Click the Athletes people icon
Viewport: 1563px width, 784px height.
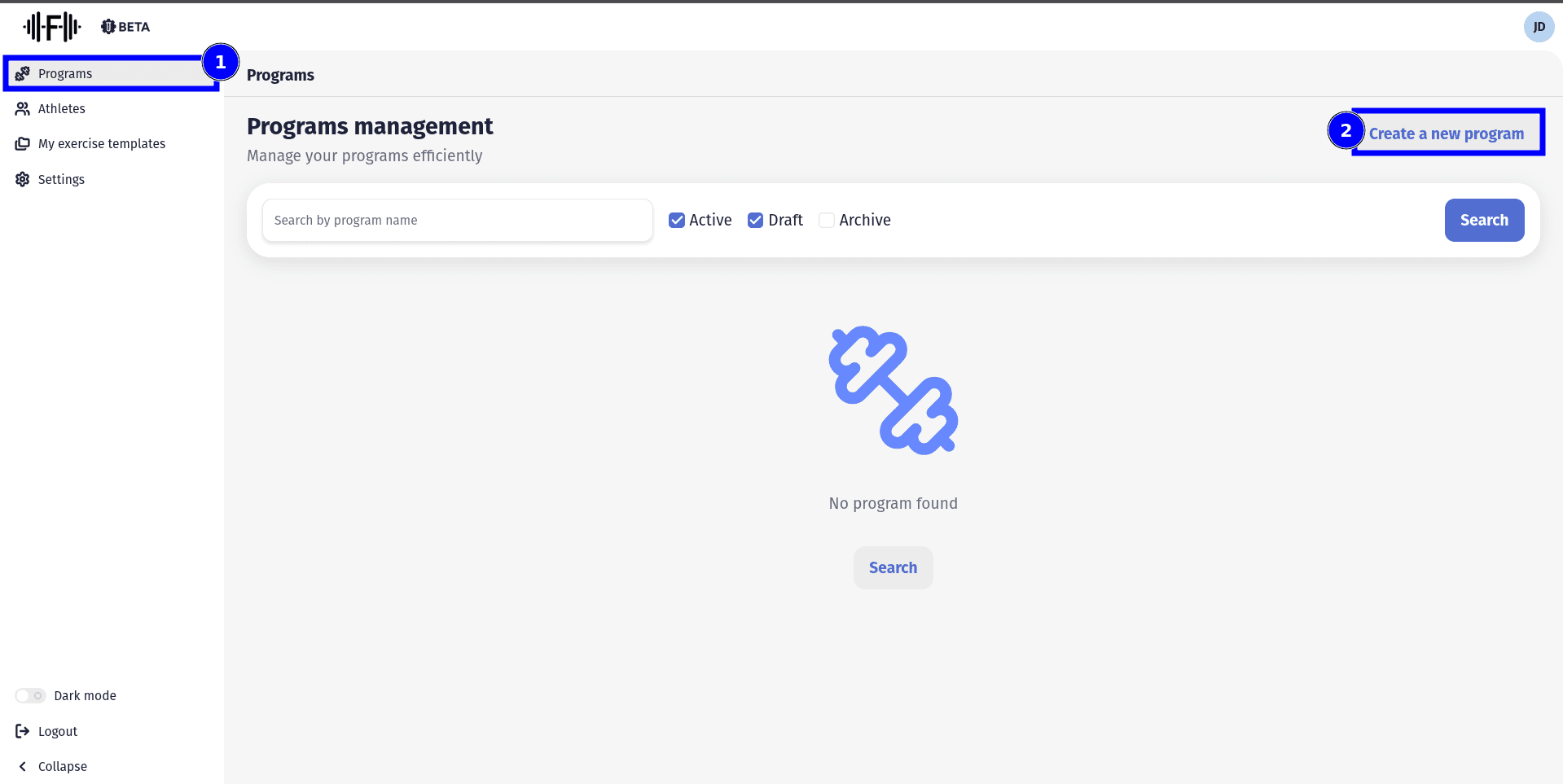[23, 108]
